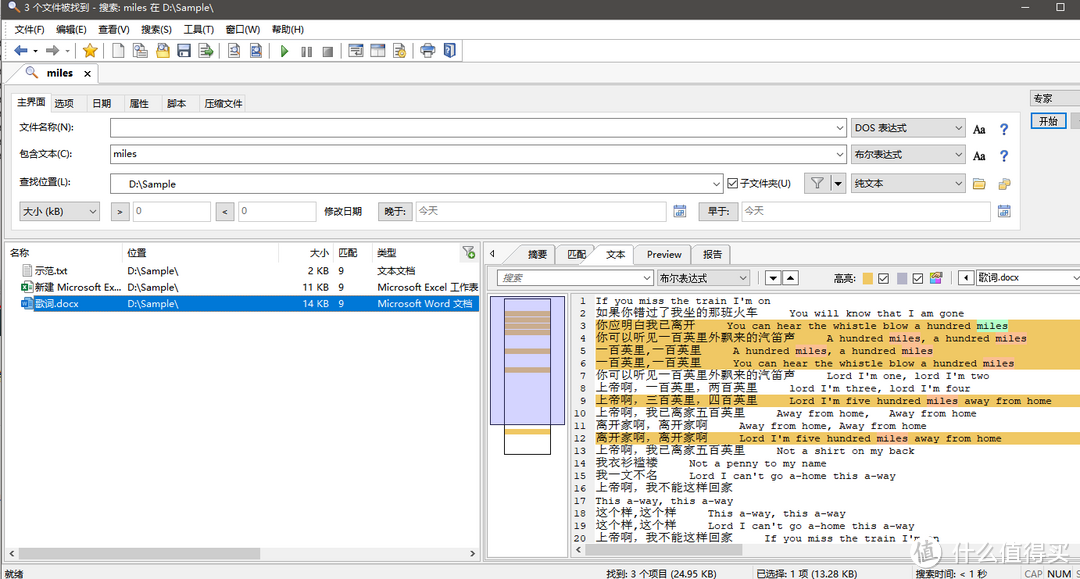1080x579 pixels.
Task: Click the print icon in toolbar
Action: point(428,50)
